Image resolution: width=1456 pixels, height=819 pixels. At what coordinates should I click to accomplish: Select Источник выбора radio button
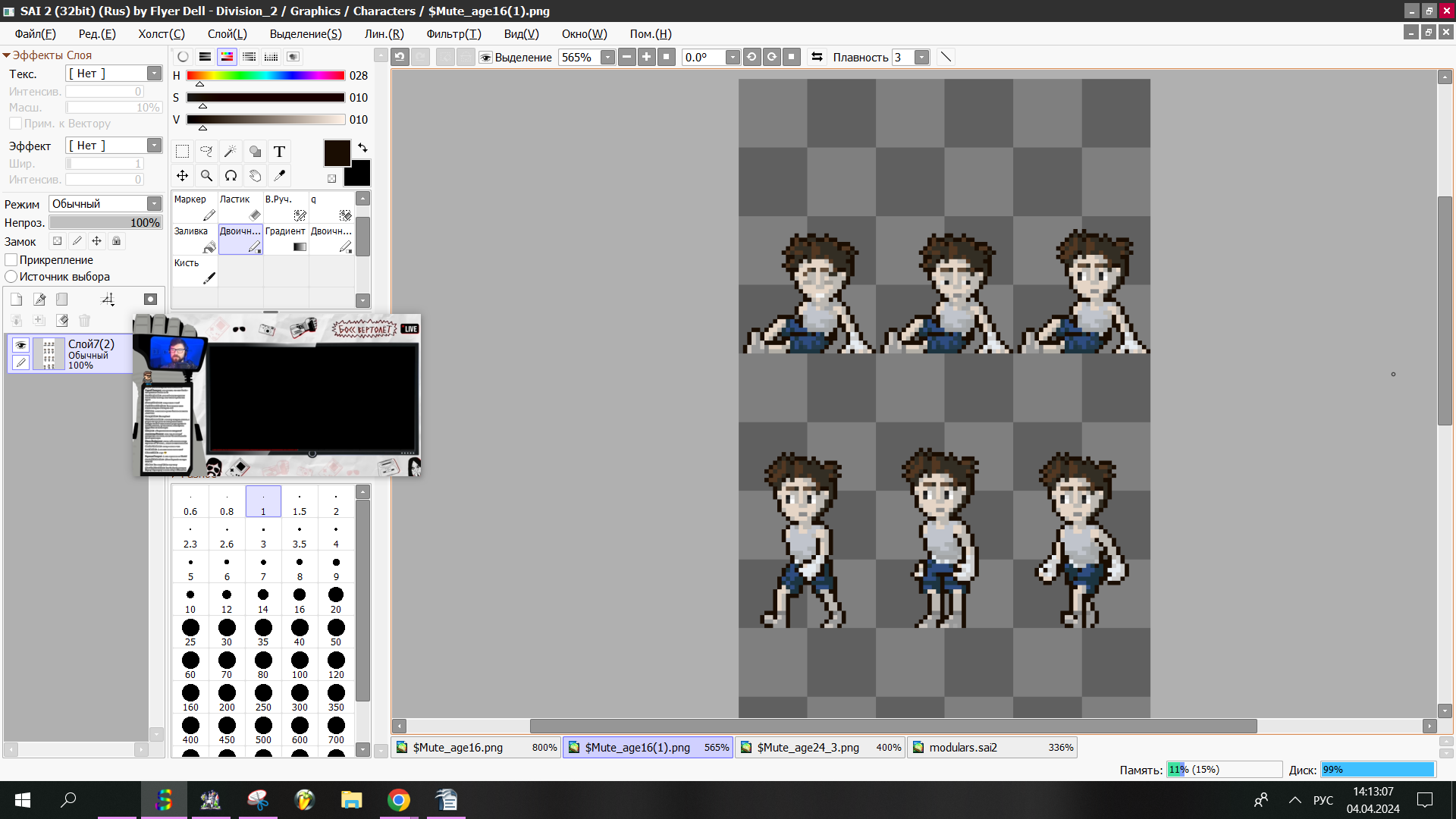click(x=11, y=277)
